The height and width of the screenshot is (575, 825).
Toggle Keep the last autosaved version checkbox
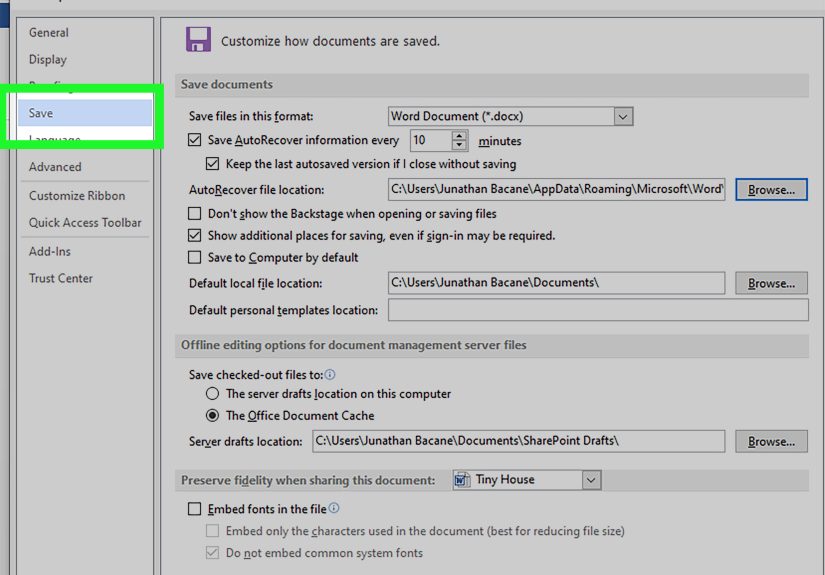tap(213, 164)
